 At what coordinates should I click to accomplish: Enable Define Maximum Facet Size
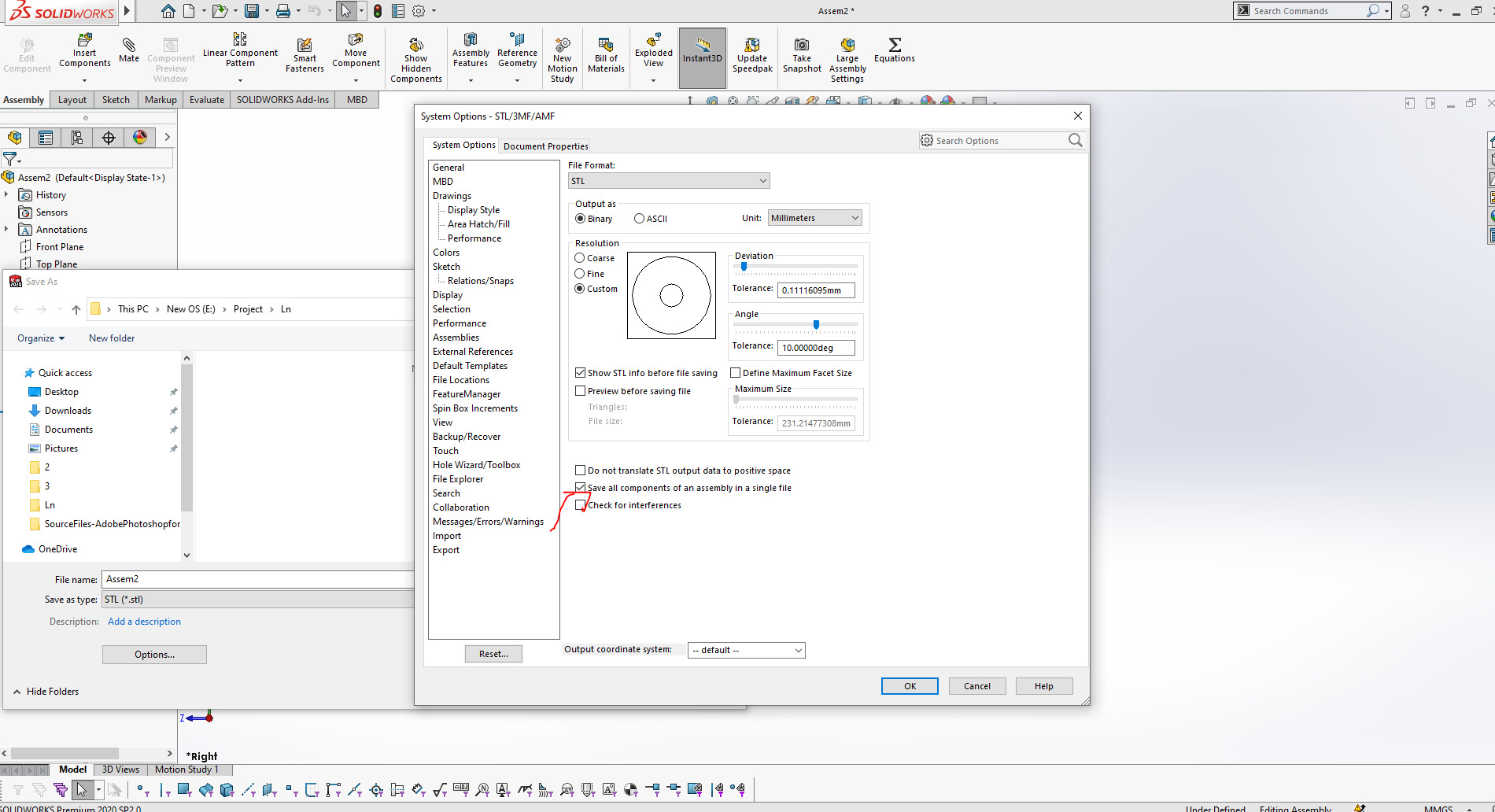735,373
